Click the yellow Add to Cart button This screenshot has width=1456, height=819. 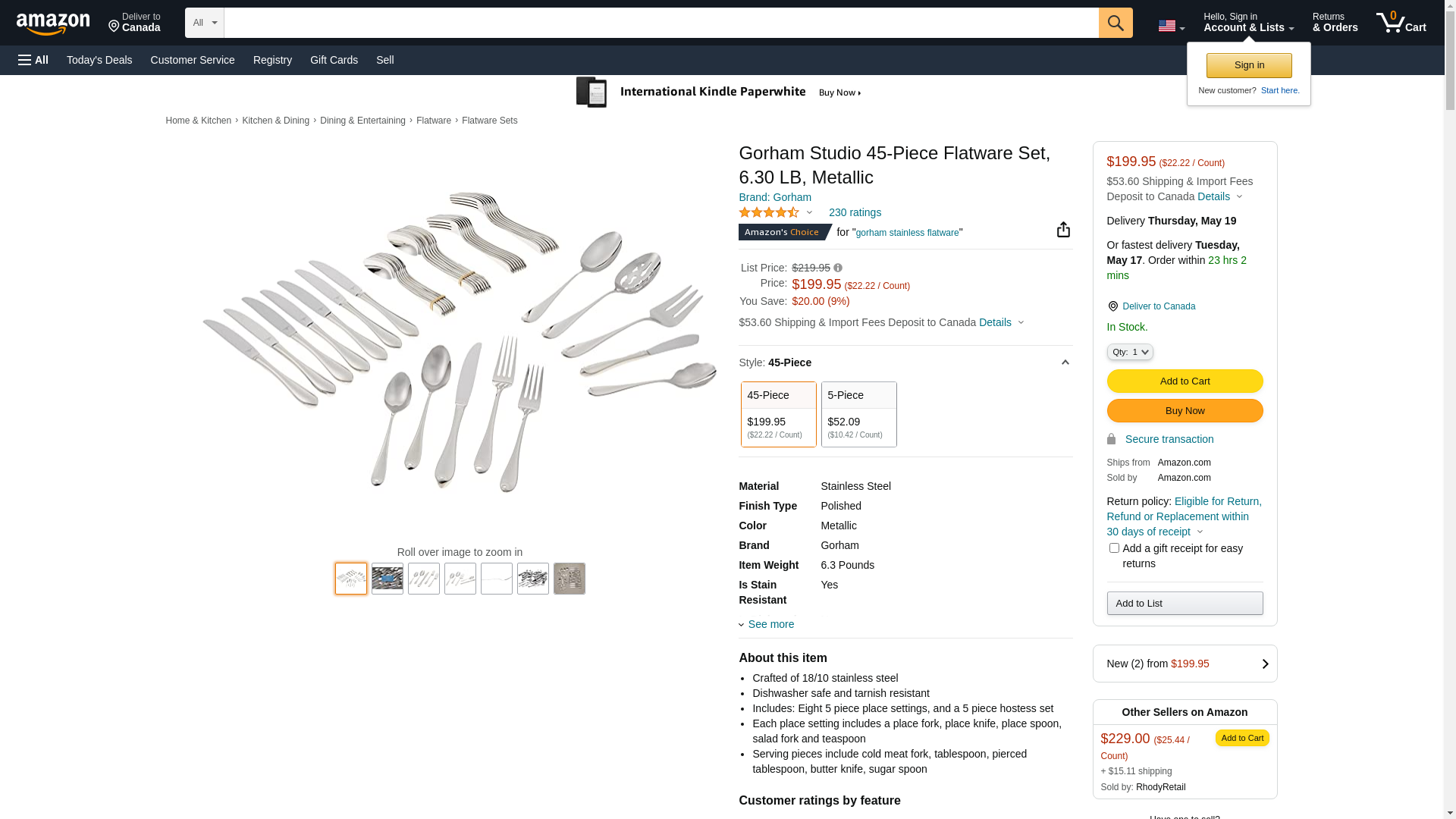pos(1185,381)
